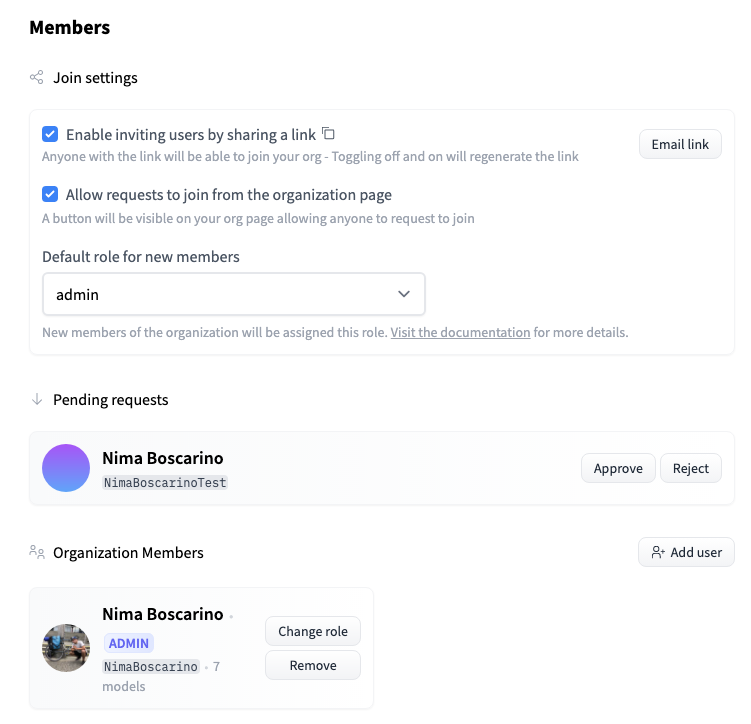Approve Nima Boscarino's pending join request

[618, 468]
